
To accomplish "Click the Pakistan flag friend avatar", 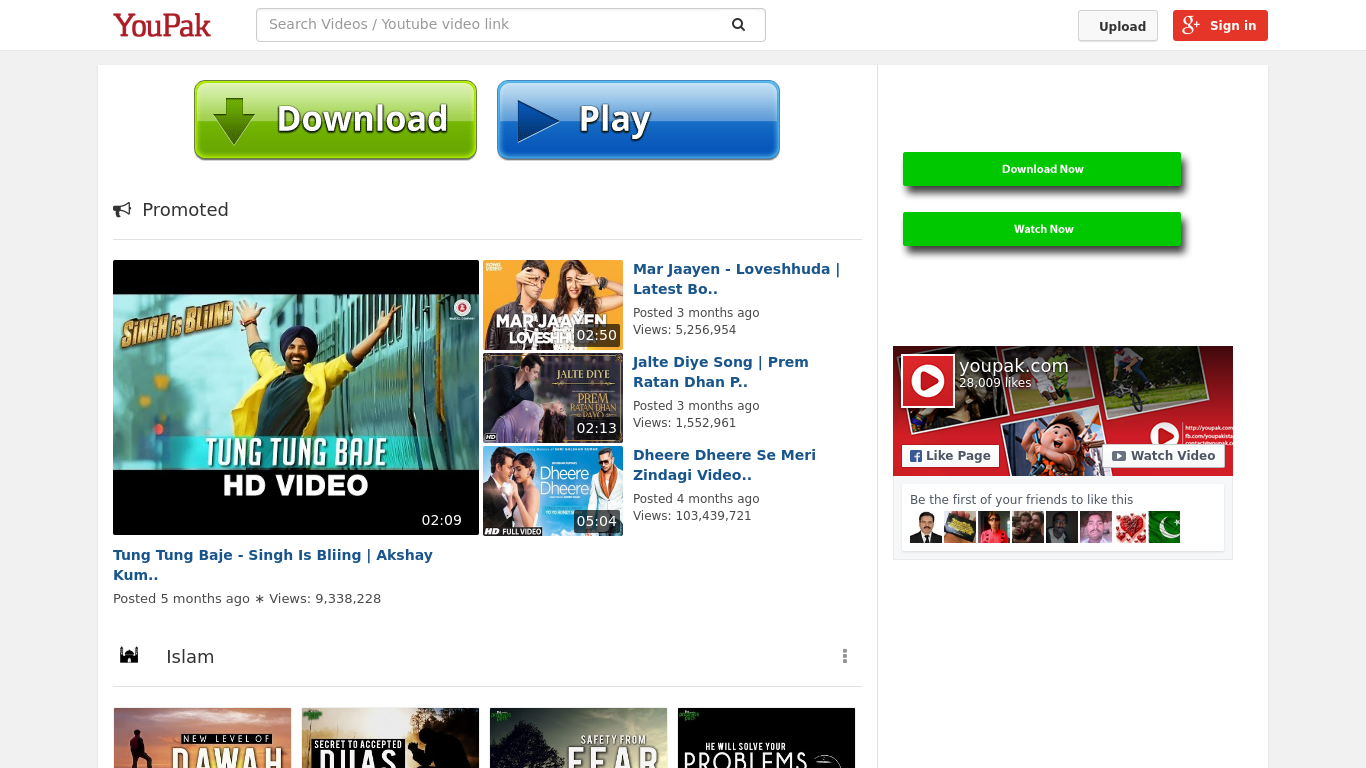I will tap(1164, 527).
